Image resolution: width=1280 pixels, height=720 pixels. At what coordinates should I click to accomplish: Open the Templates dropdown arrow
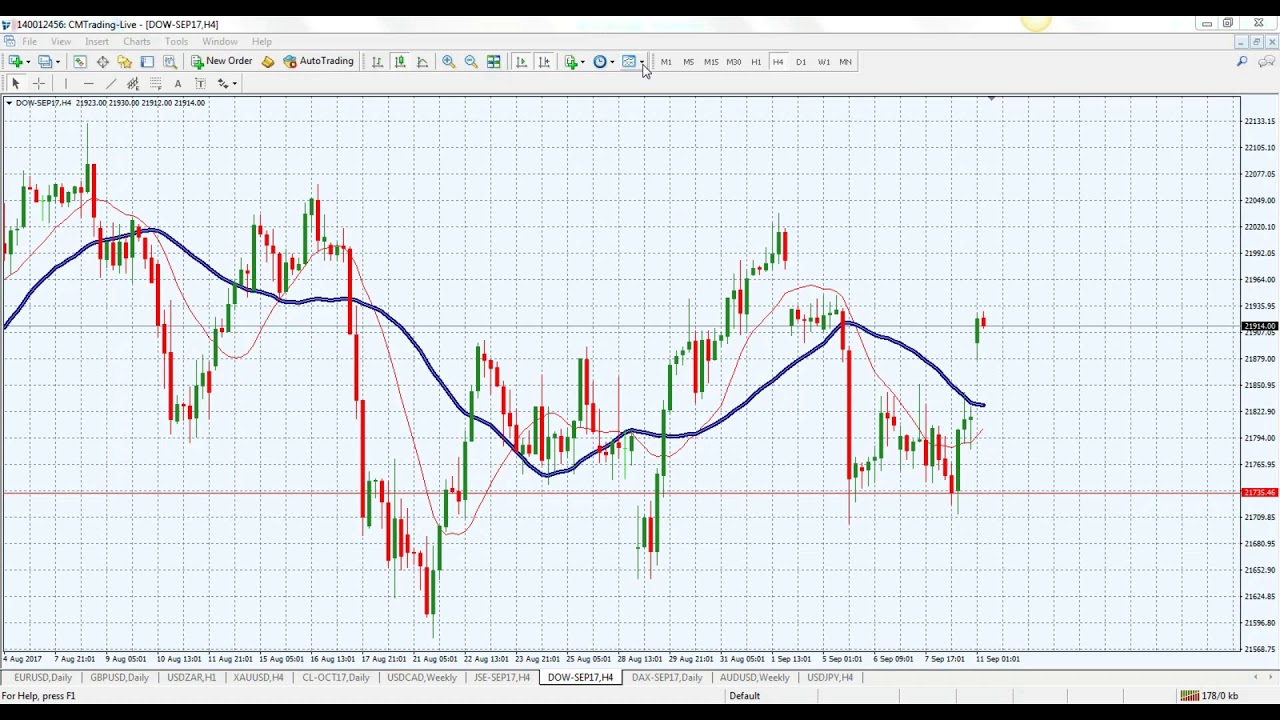click(641, 62)
